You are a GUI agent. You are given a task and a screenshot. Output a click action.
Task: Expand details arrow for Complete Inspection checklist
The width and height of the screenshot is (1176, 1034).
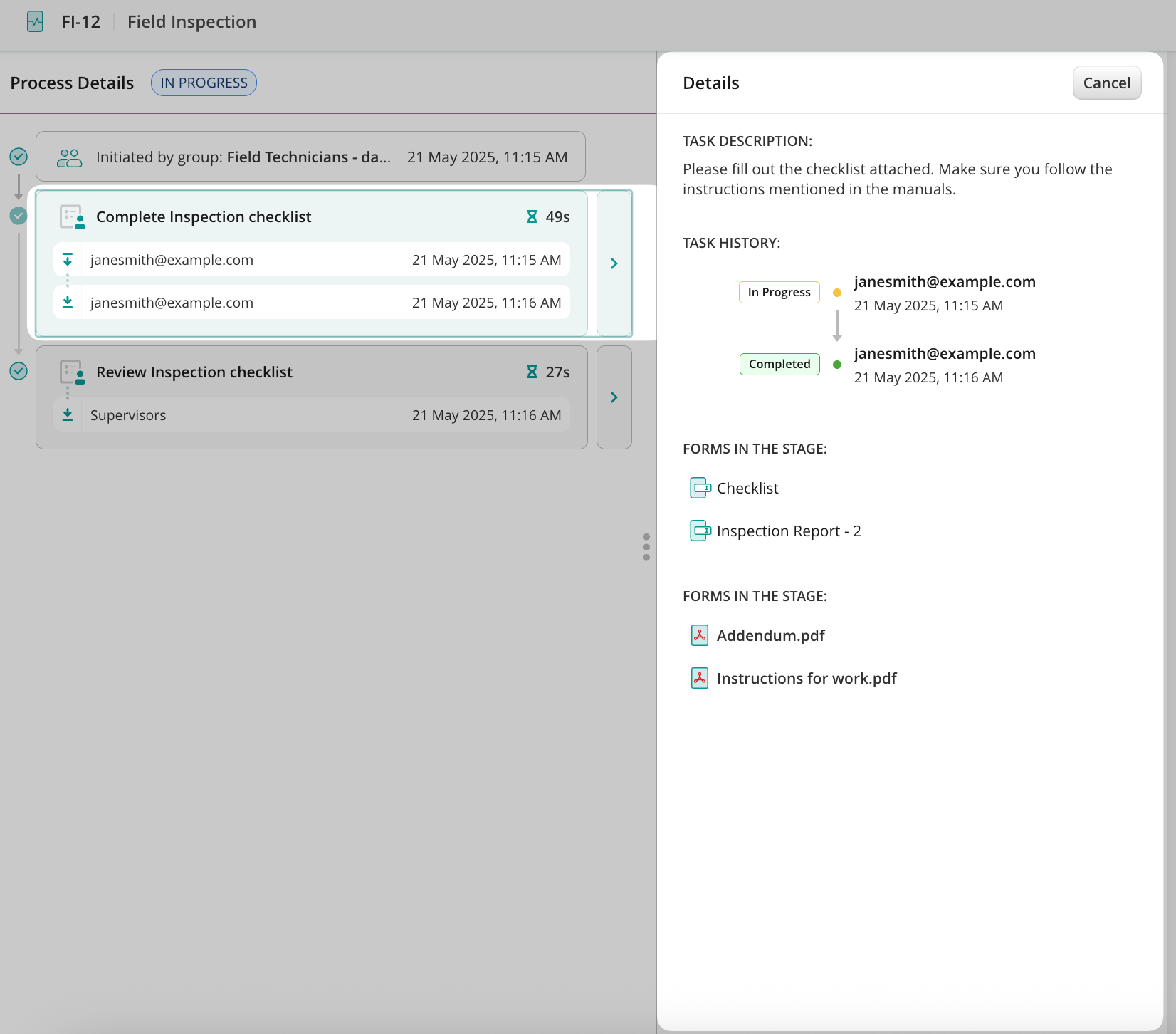(x=614, y=263)
